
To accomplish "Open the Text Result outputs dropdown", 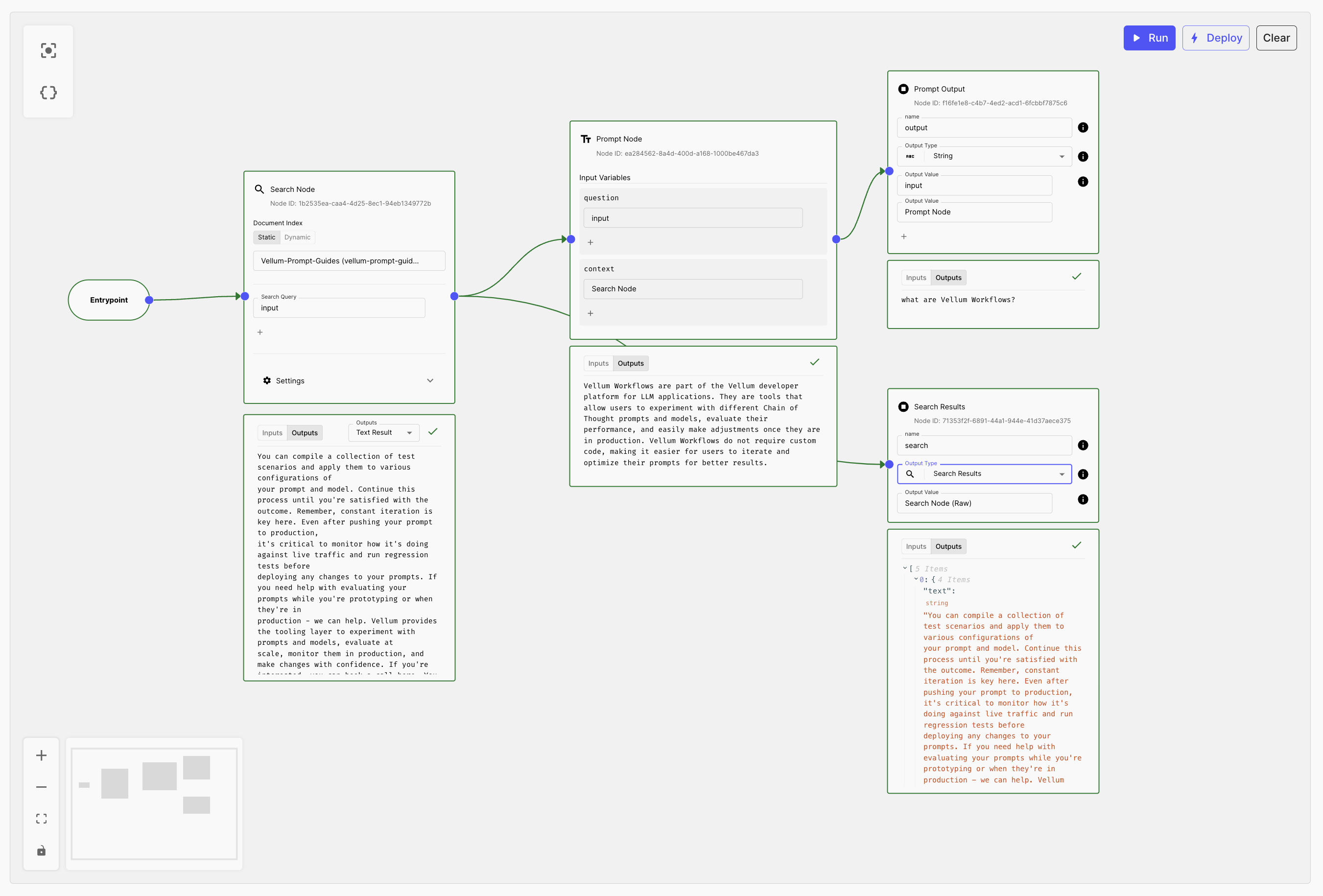I will (384, 433).
